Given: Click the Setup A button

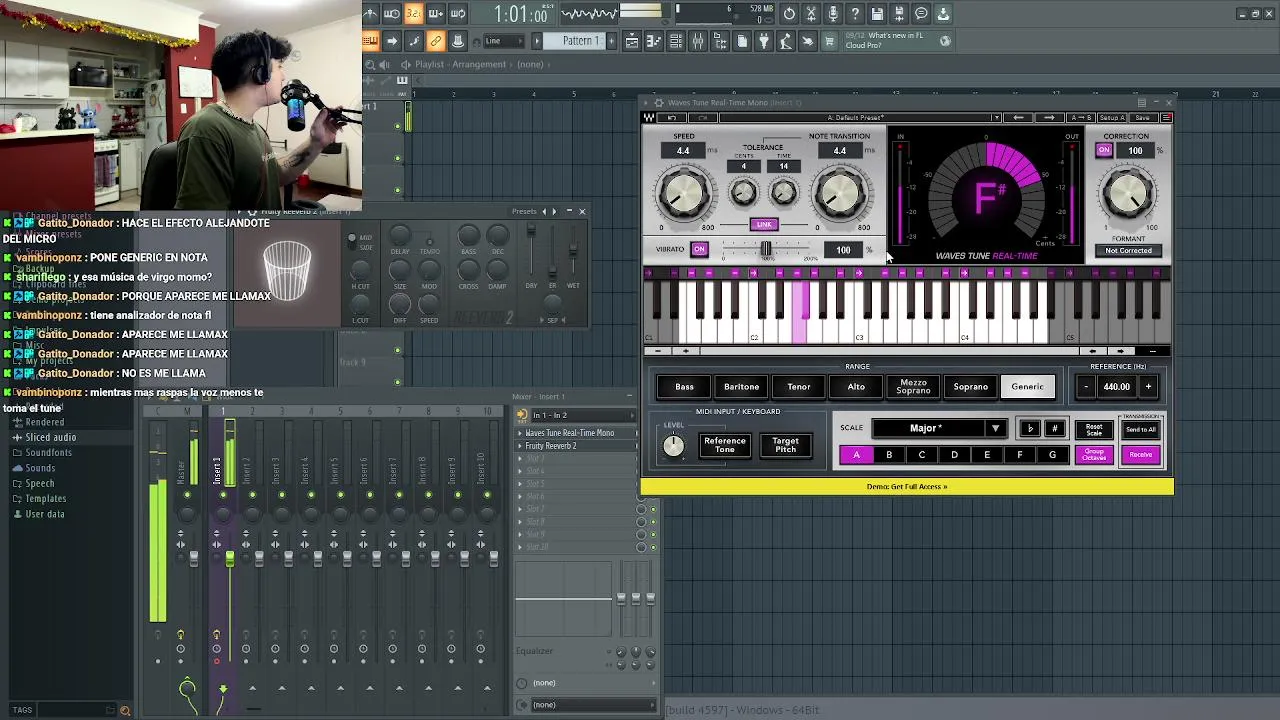Looking at the screenshot, I should [1112, 118].
